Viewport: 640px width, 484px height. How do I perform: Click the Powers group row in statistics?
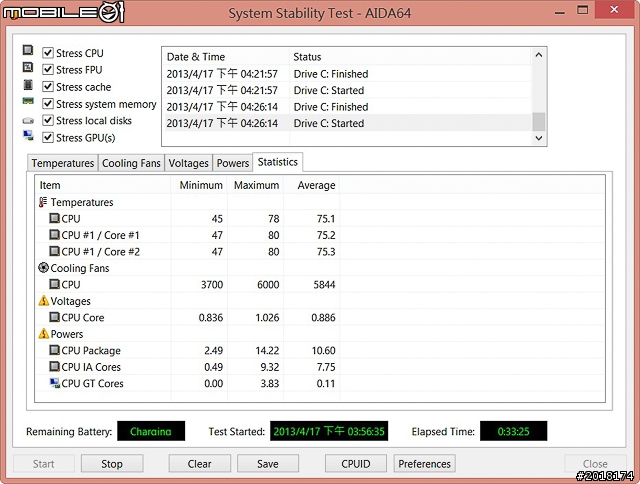pyautogui.click(x=320, y=334)
